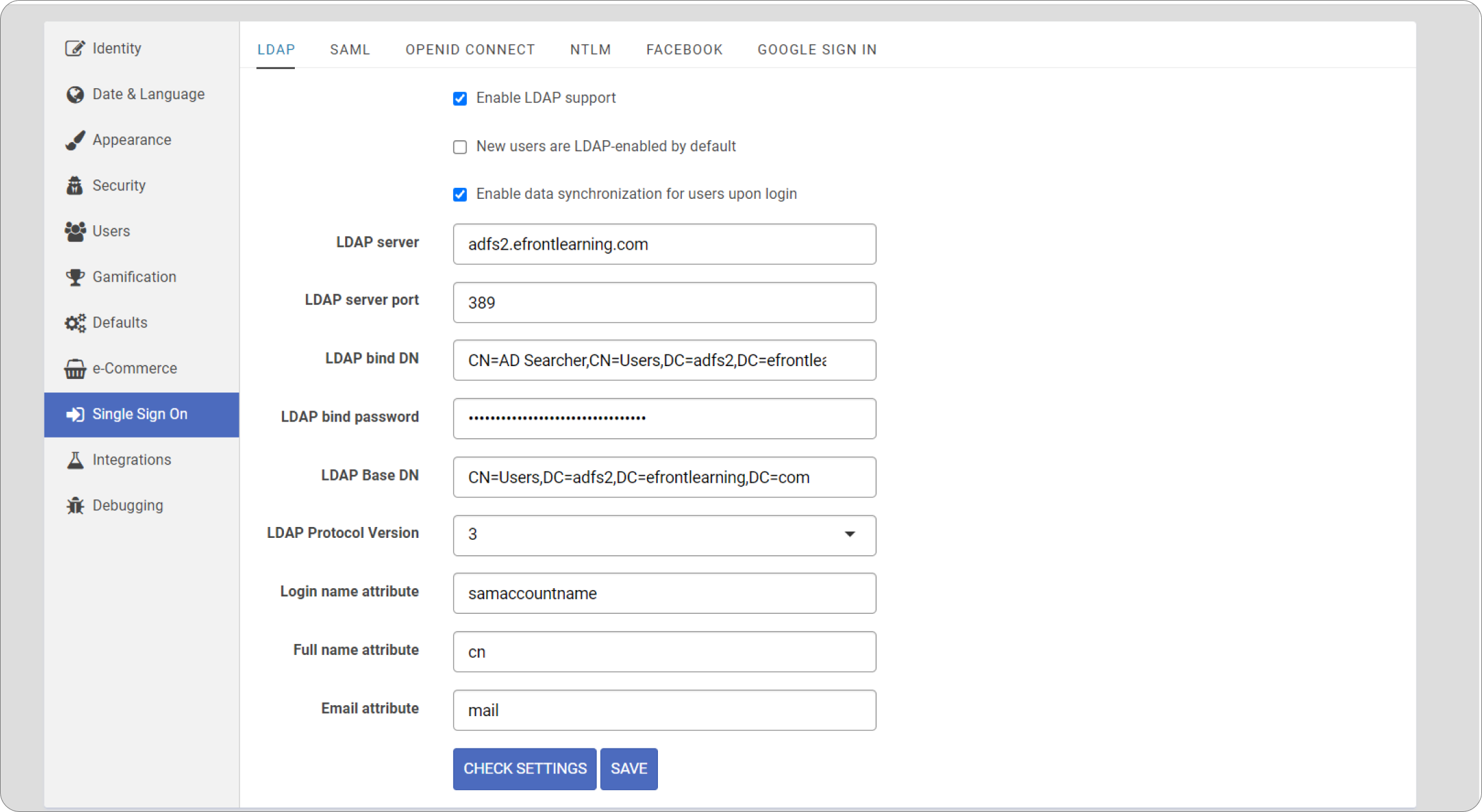
Task: Open Debugging settings section
Action: coord(142,506)
